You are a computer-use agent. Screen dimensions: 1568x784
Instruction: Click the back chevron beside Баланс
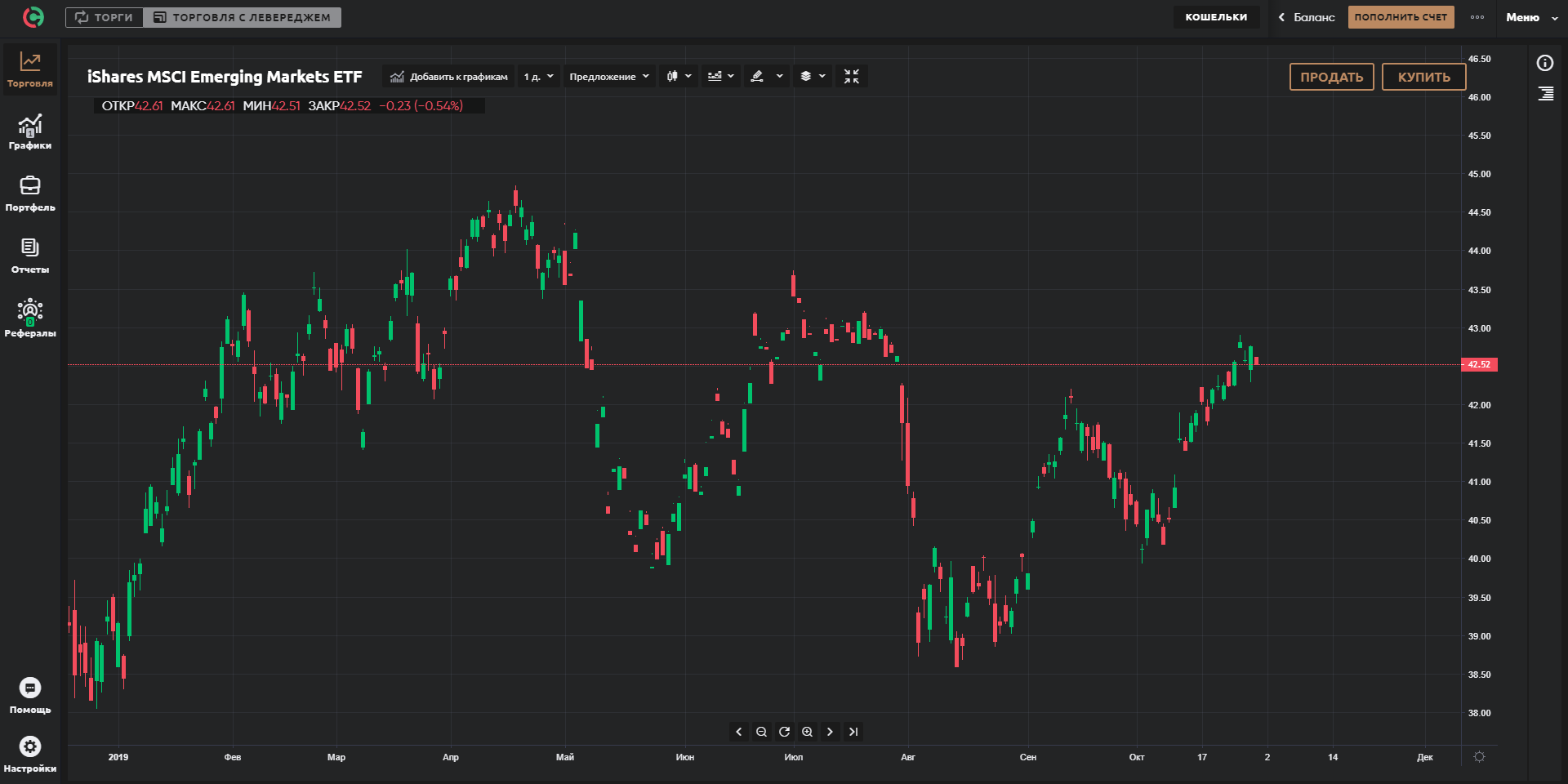[x=1281, y=17]
